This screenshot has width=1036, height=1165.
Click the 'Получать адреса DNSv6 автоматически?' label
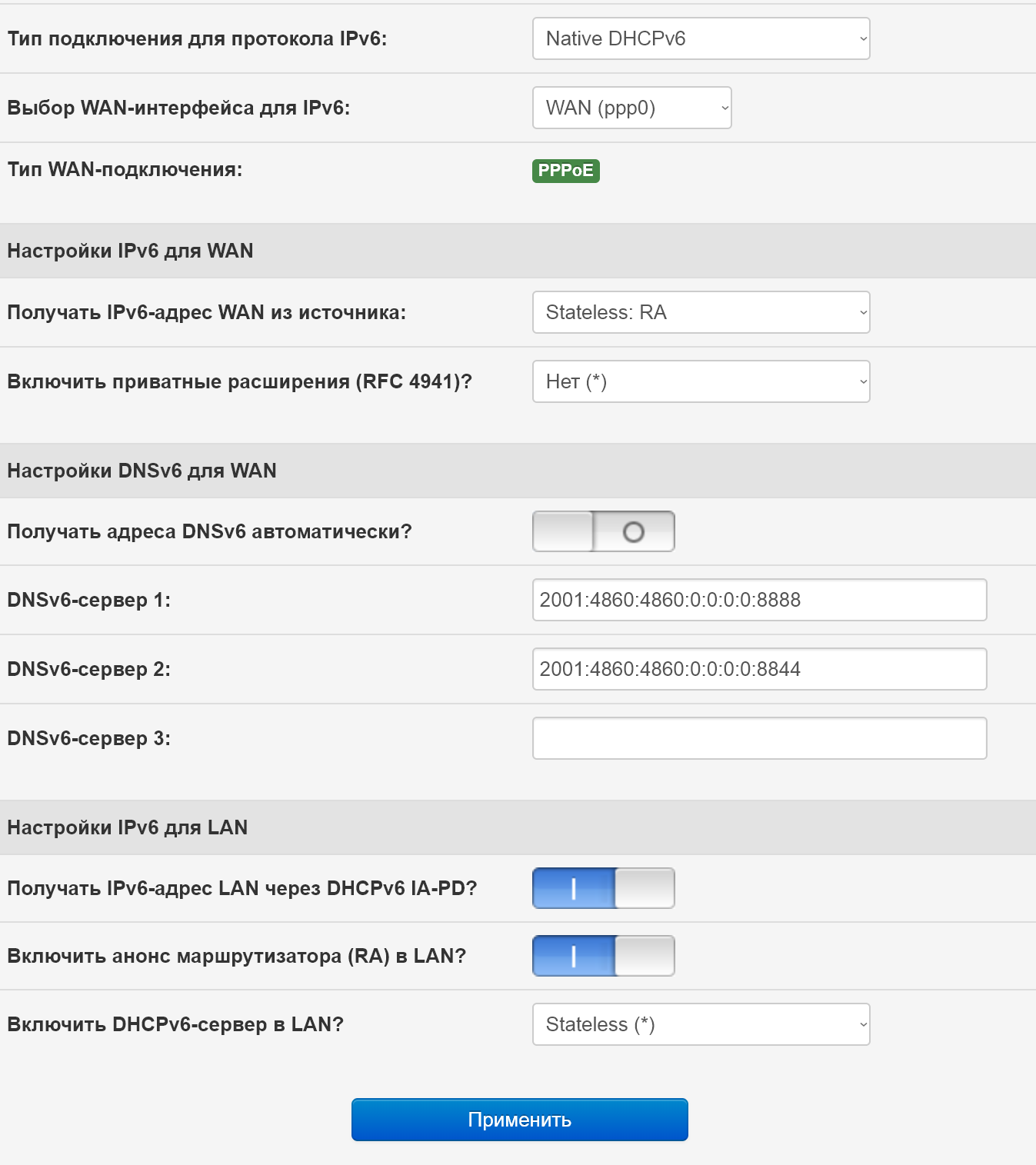[x=209, y=531]
